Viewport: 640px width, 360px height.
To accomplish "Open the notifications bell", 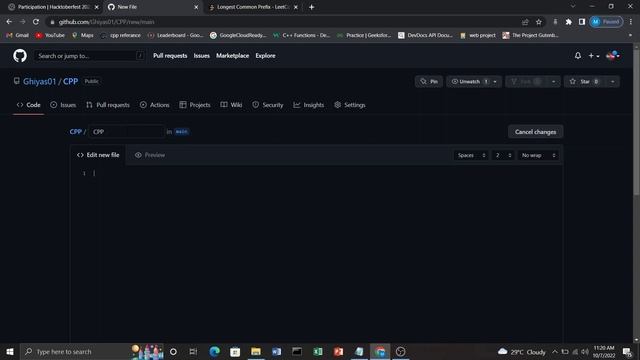I will tap(578, 56).
